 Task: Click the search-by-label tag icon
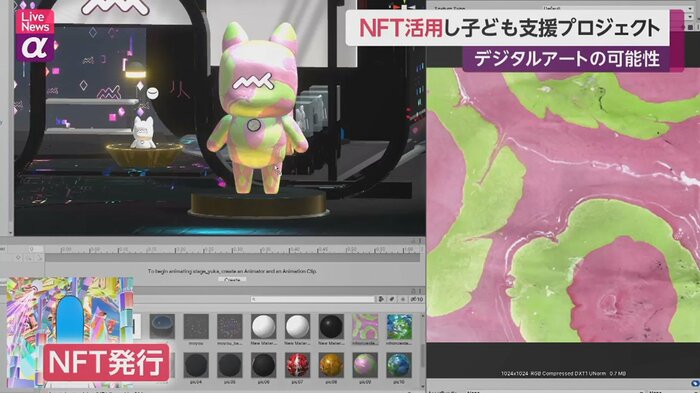coord(392,299)
